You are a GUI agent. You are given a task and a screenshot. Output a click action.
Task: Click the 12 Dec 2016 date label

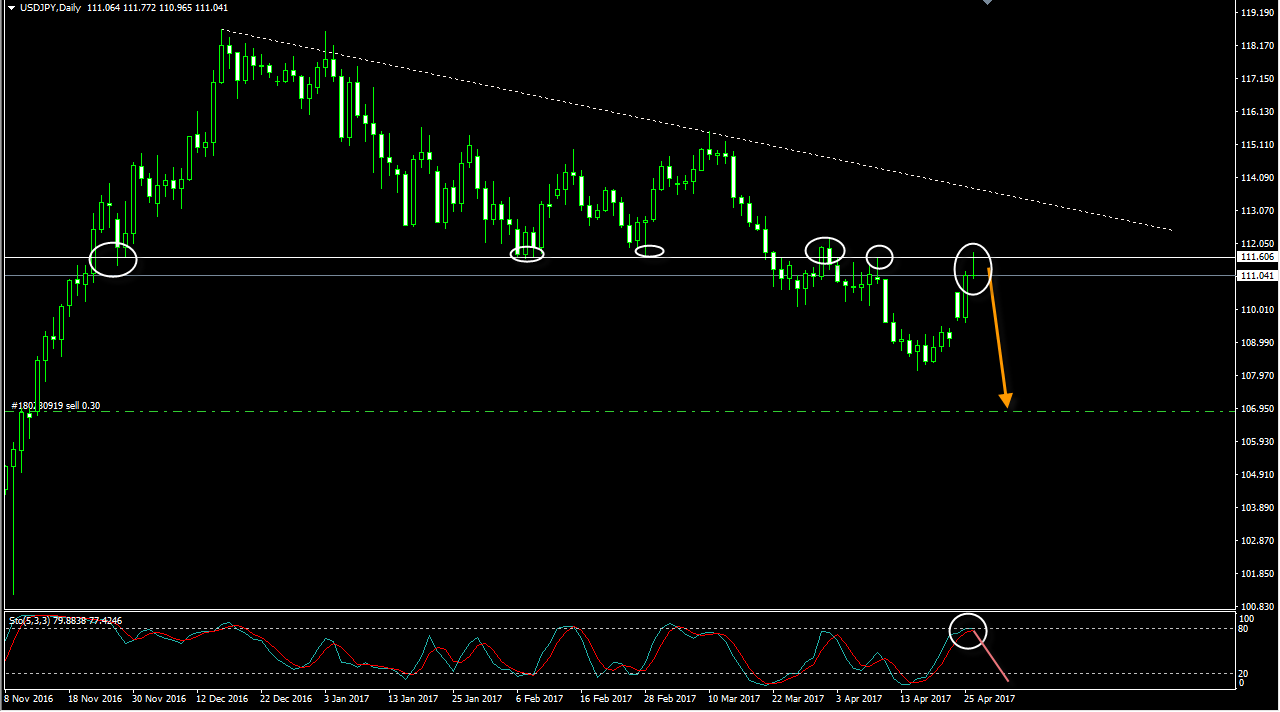click(222, 699)
